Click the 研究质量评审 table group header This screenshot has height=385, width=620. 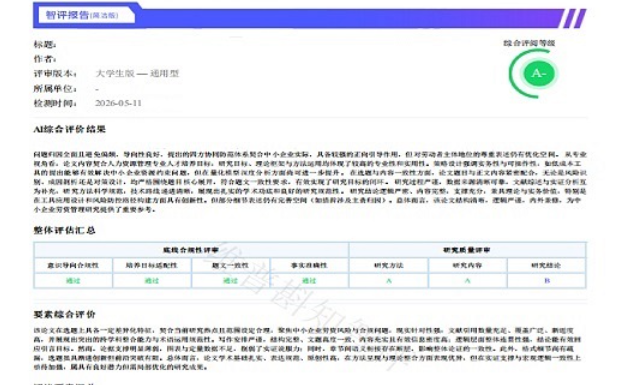coord(467,250)
